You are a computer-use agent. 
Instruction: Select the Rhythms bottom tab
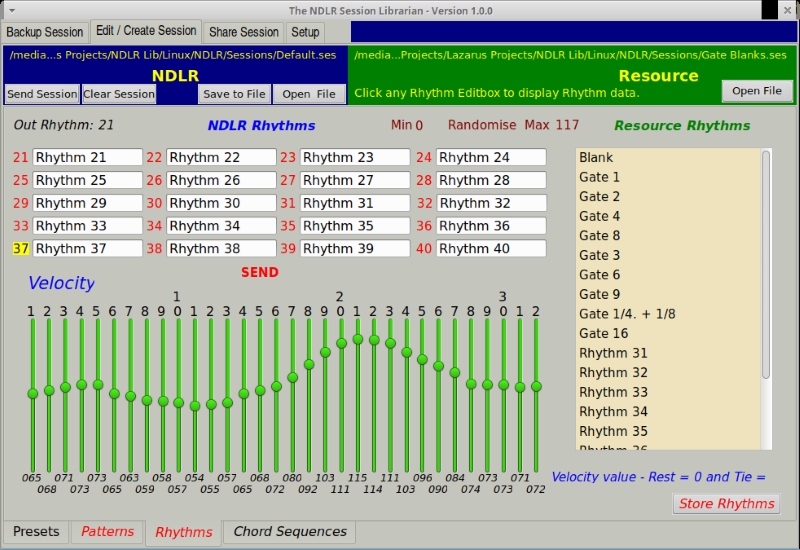pos(184,532)
